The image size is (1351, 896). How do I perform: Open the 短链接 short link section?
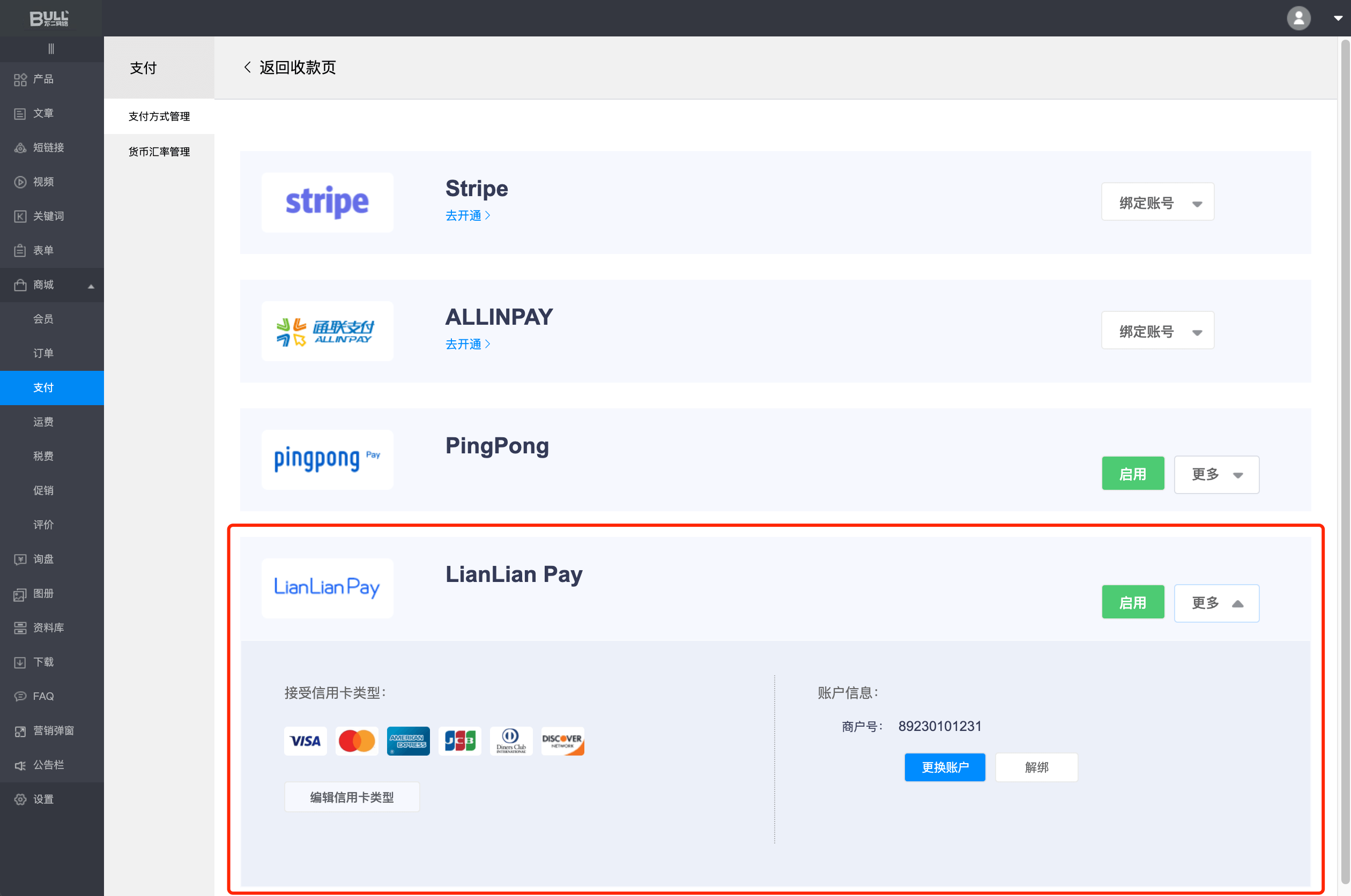coord(48,147)
